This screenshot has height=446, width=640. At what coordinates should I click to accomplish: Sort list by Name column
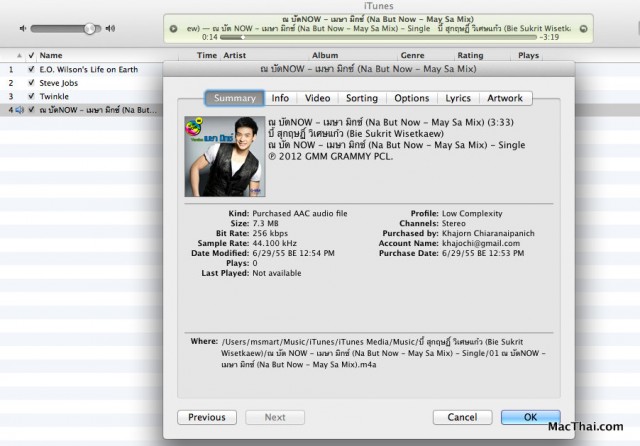(x=51, y=55)
